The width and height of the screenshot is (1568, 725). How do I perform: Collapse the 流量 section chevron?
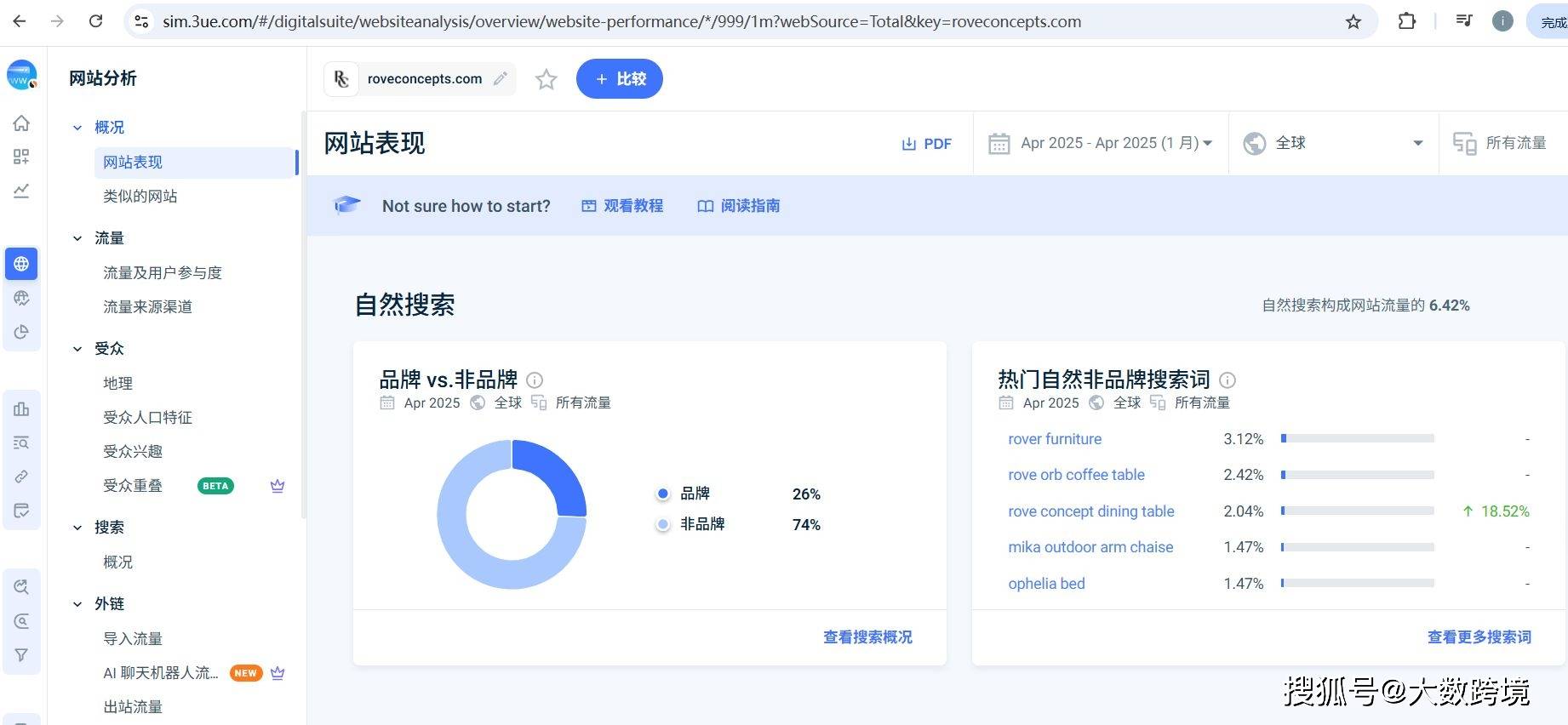77,238
